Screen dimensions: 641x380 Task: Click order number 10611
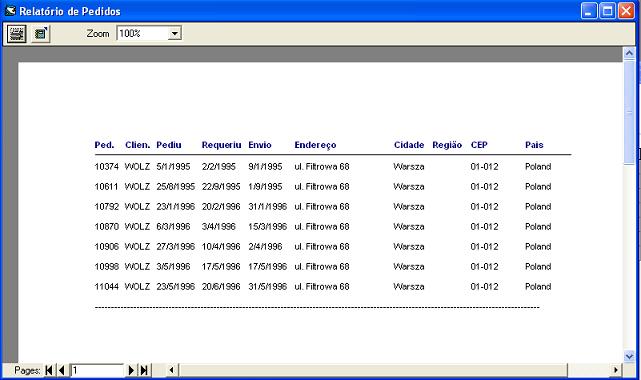(x=106, y=187)
